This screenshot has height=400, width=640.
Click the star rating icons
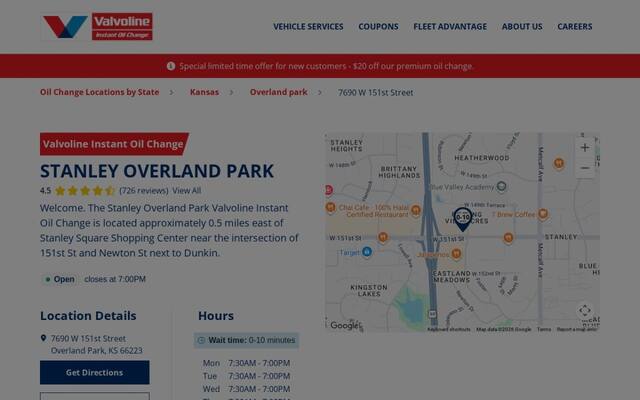tap(84, 191)
